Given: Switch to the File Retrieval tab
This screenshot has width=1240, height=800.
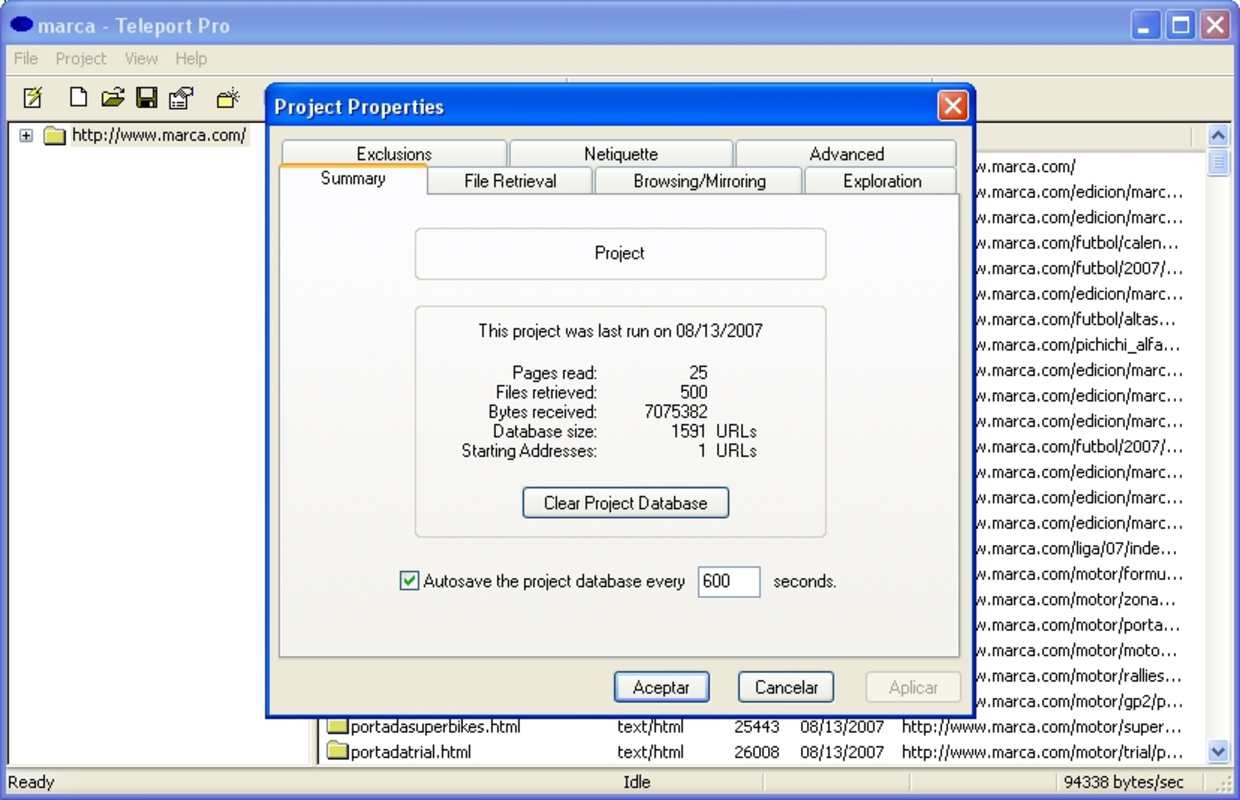Looking at the screenshot, I should 510,181.
